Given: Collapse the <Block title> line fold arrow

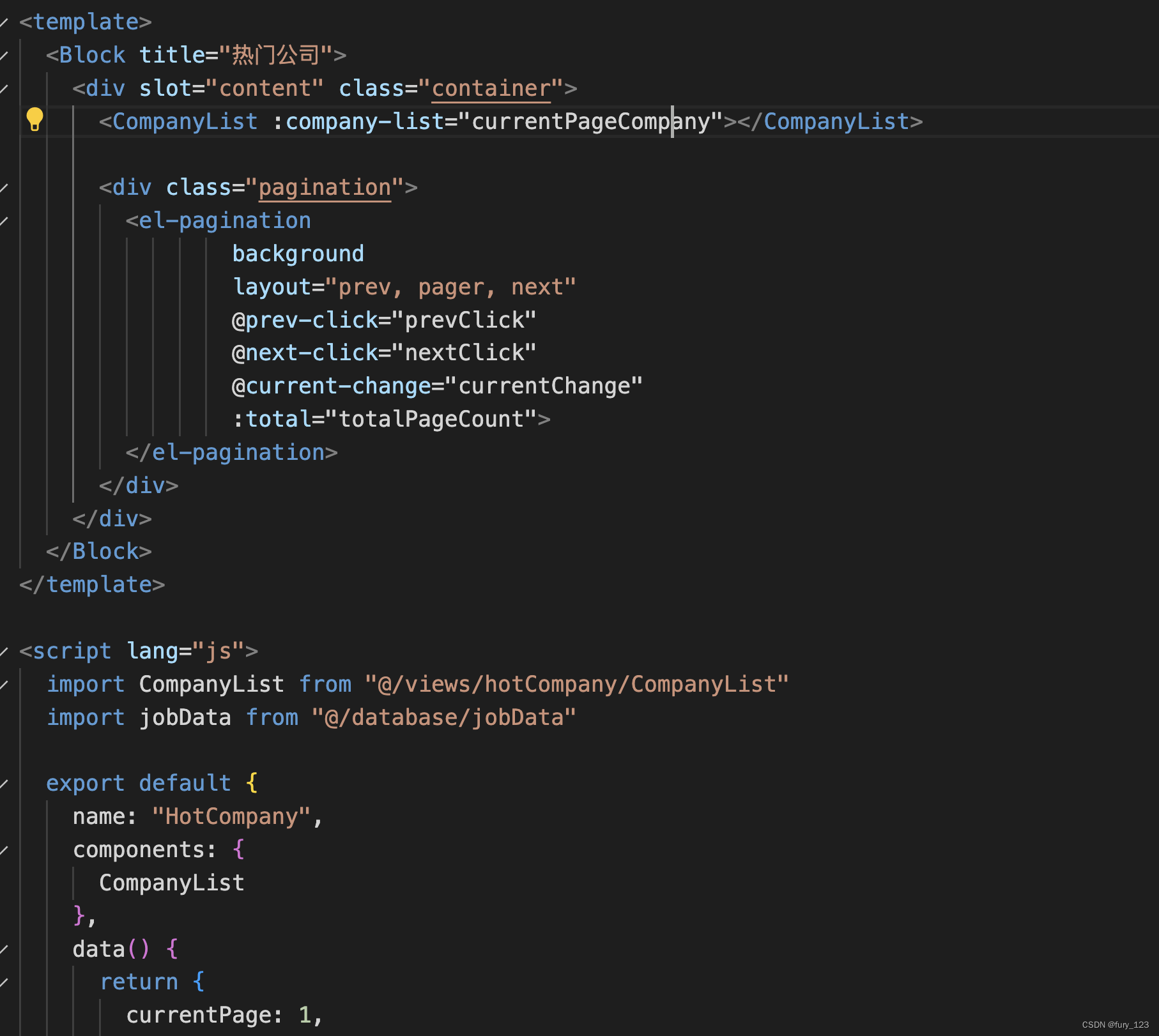Looking at the screenshot, I should point(4,56).
